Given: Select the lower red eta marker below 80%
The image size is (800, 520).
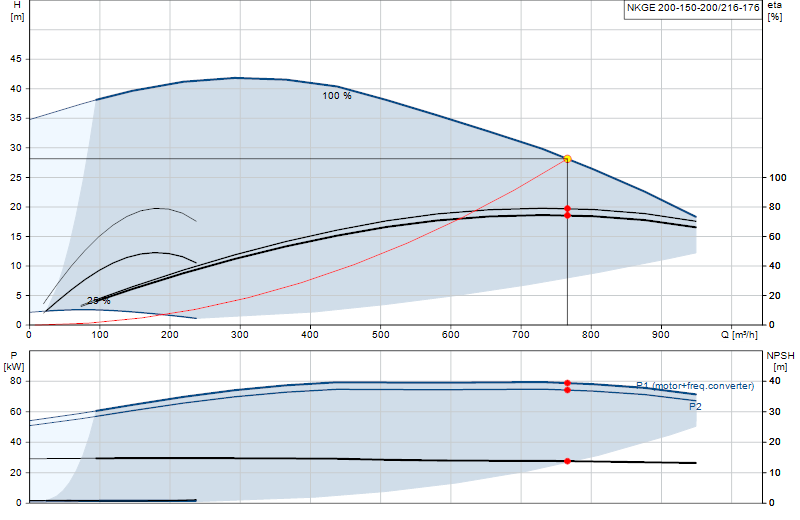Looking at the screenshot, I should coord(567,215).
